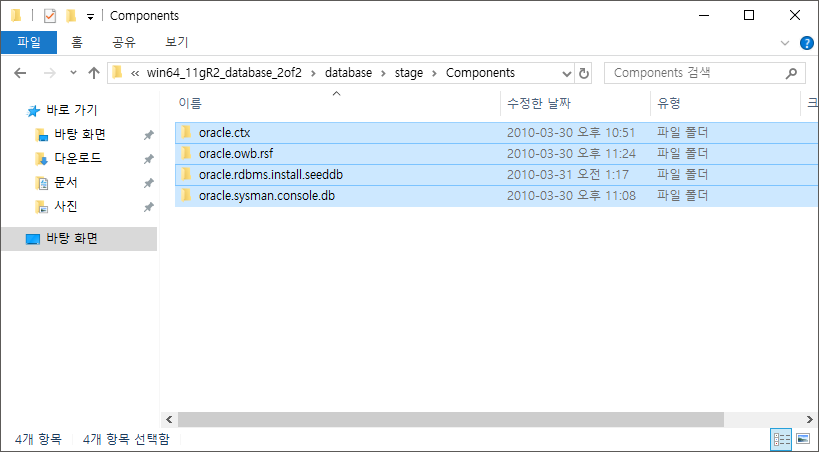
Task: Click the Properties quick access checkmark icon
Action: [50, 16]
